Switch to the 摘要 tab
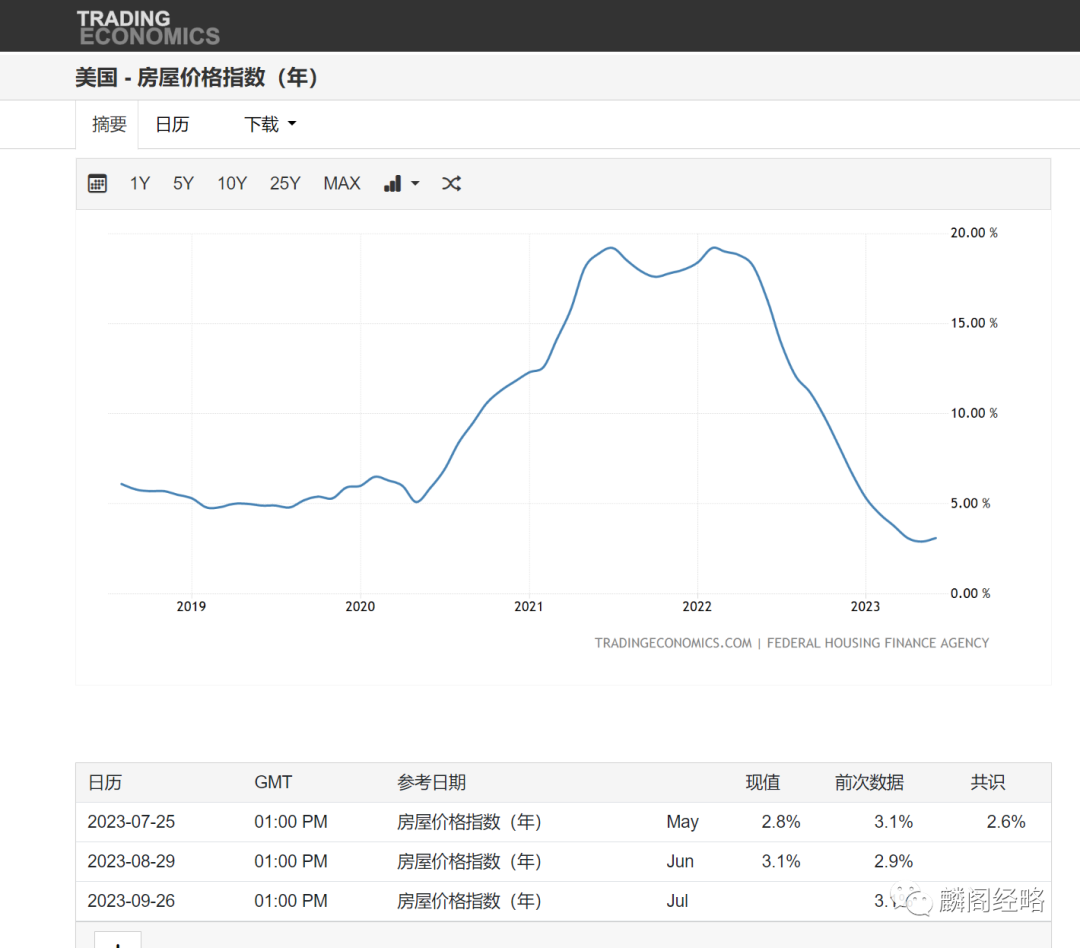The image size is (1080, 948). 109,124
